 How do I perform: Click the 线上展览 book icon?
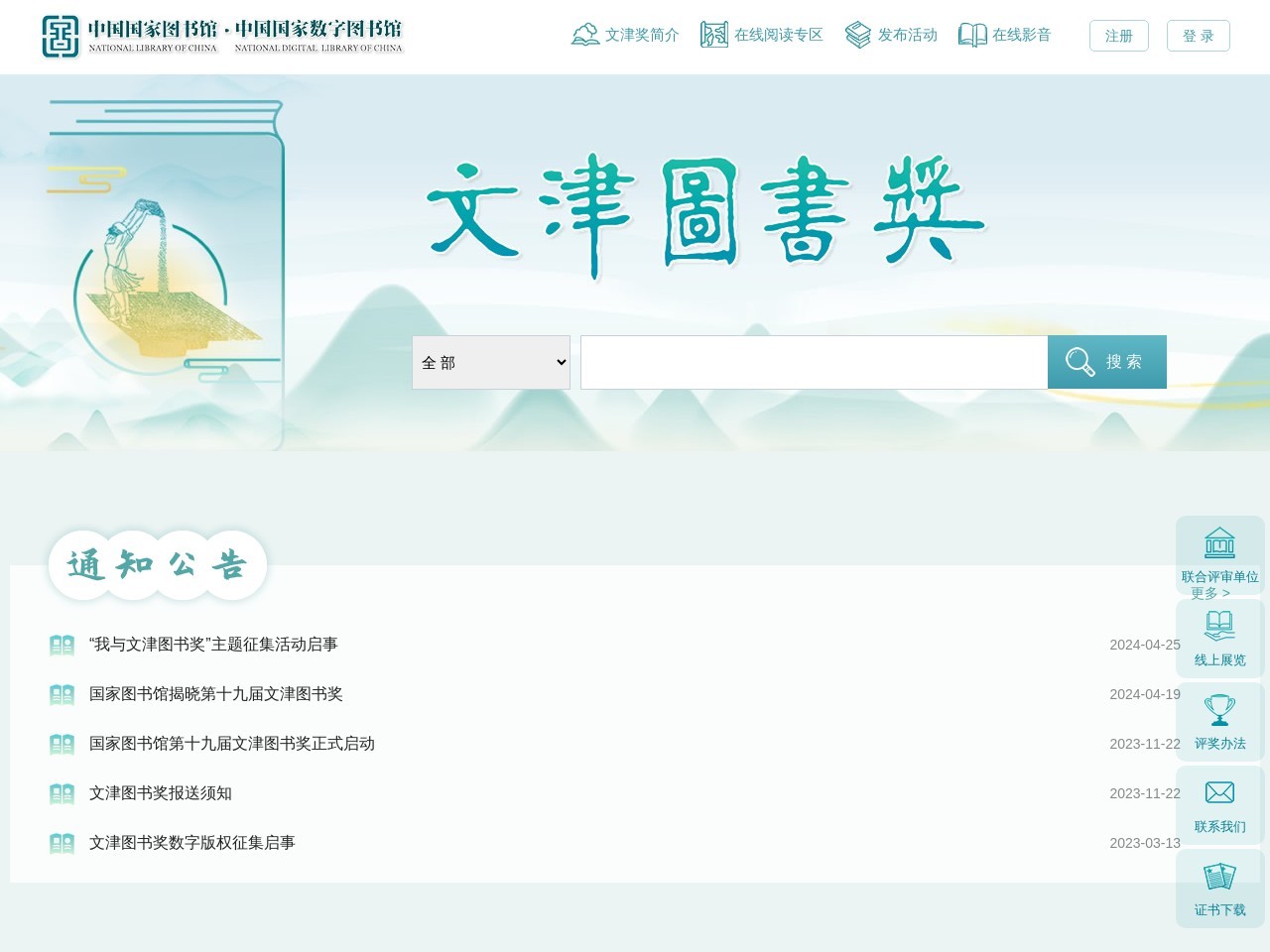click(x=1219, y=626)
